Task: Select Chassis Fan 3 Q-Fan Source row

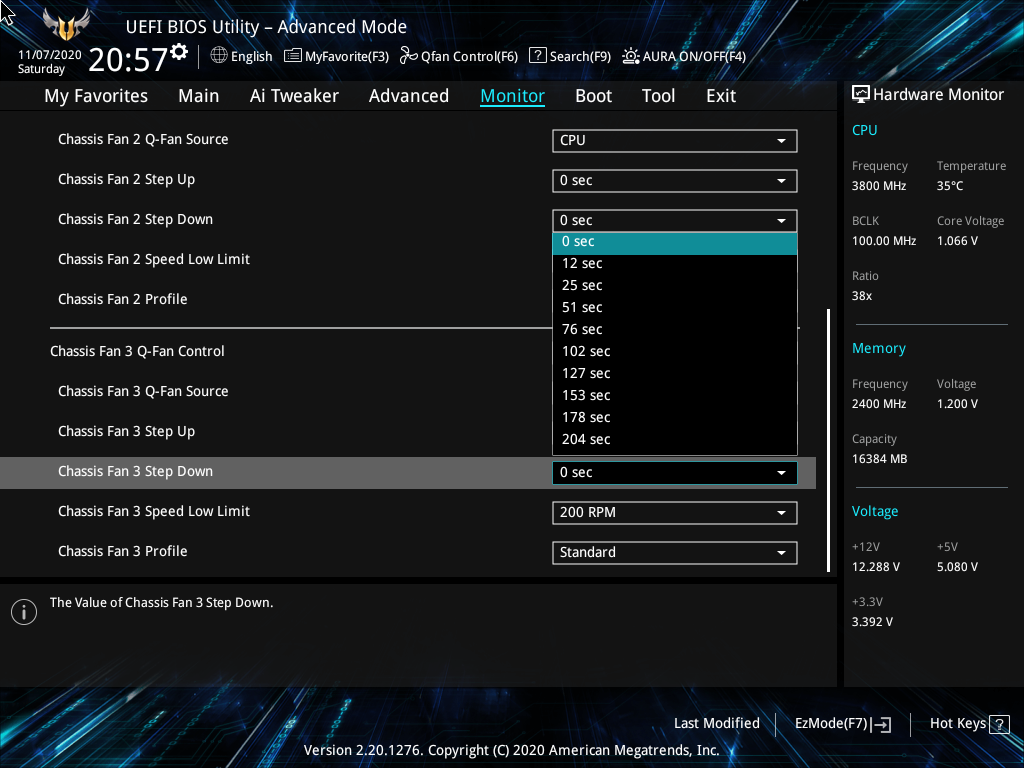Action: tap(143, 392)
